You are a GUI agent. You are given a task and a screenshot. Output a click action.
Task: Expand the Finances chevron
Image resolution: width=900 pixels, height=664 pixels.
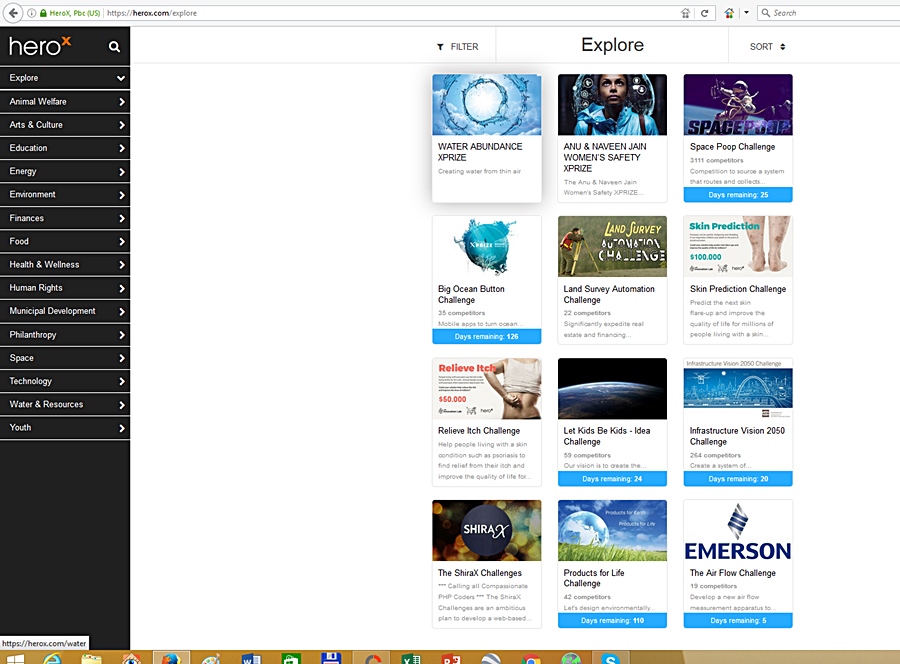pos(122,218)
